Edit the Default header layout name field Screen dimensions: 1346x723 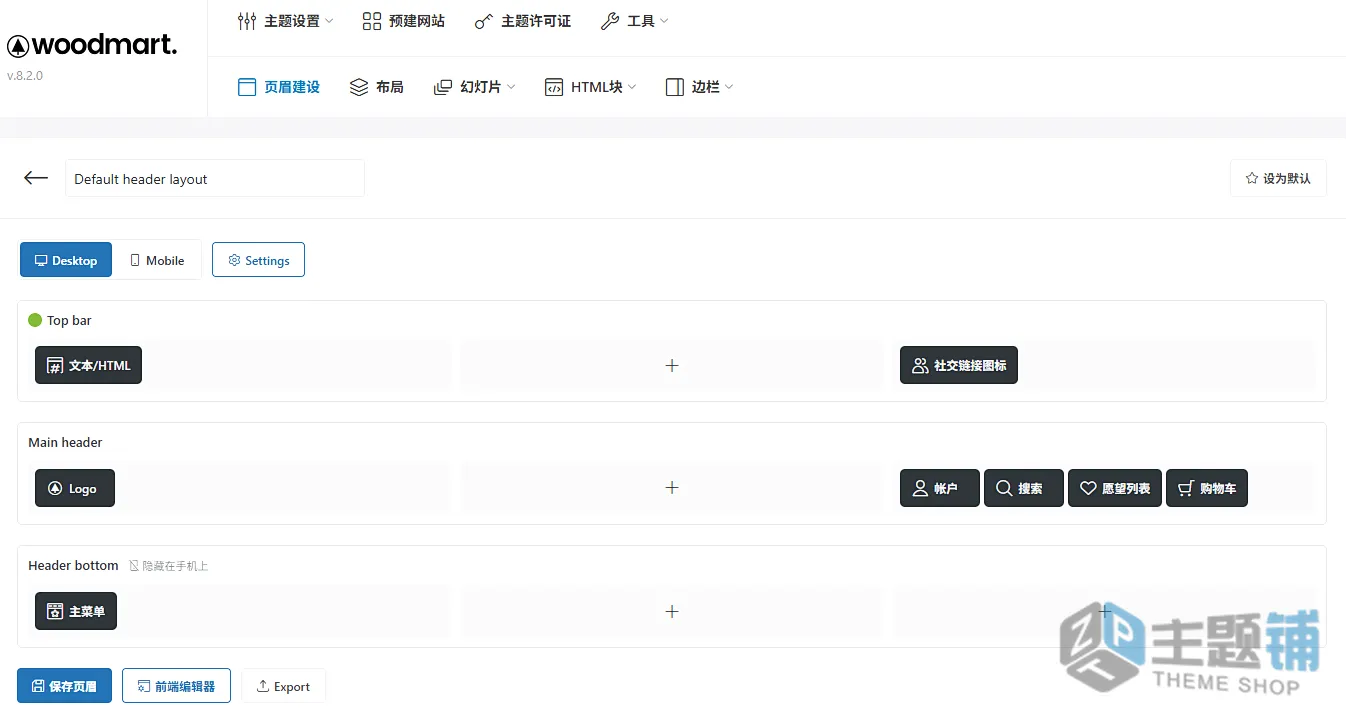pyautogui.click(x=215, y=178)
